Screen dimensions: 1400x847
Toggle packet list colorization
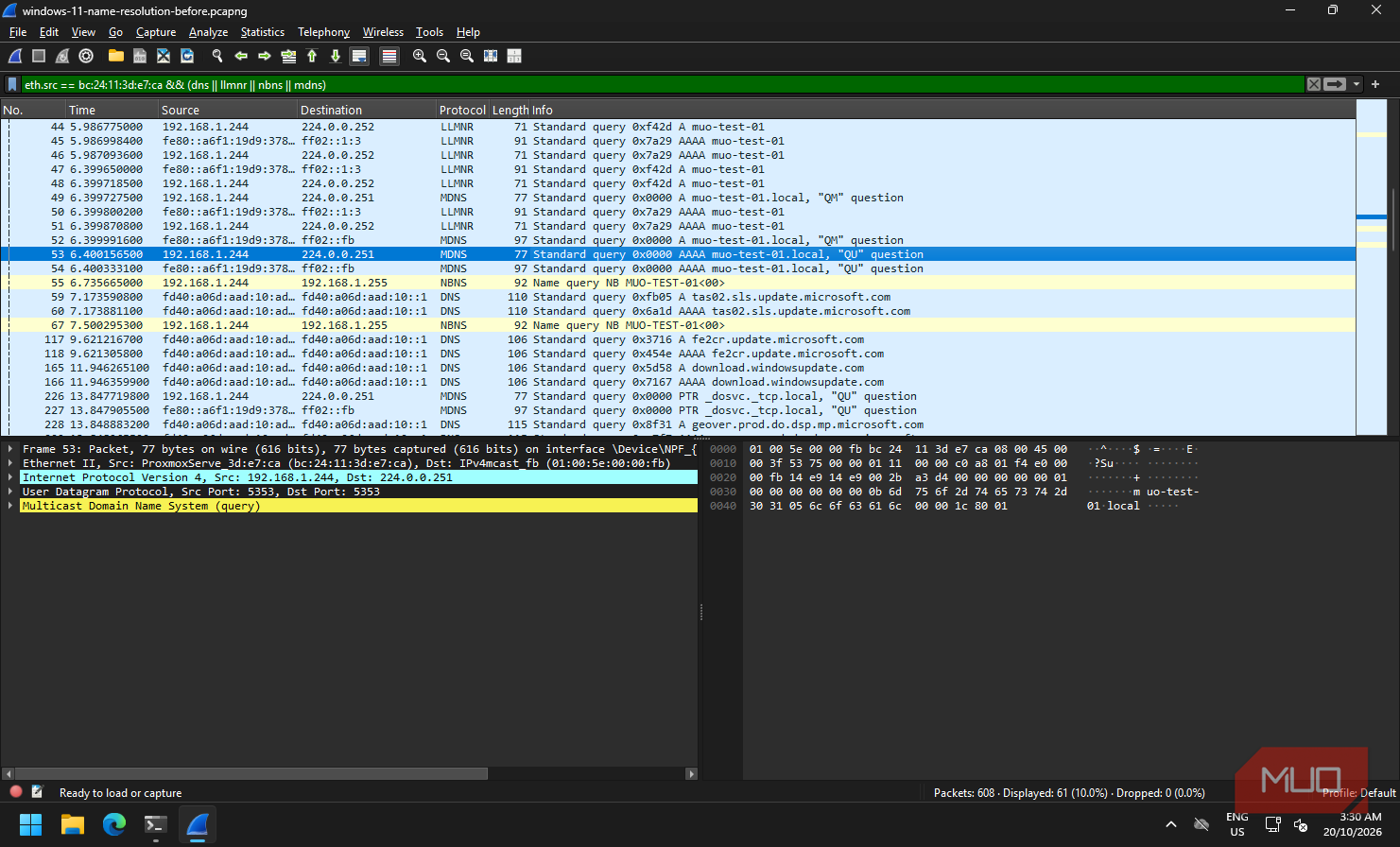[x=389, y=57]
